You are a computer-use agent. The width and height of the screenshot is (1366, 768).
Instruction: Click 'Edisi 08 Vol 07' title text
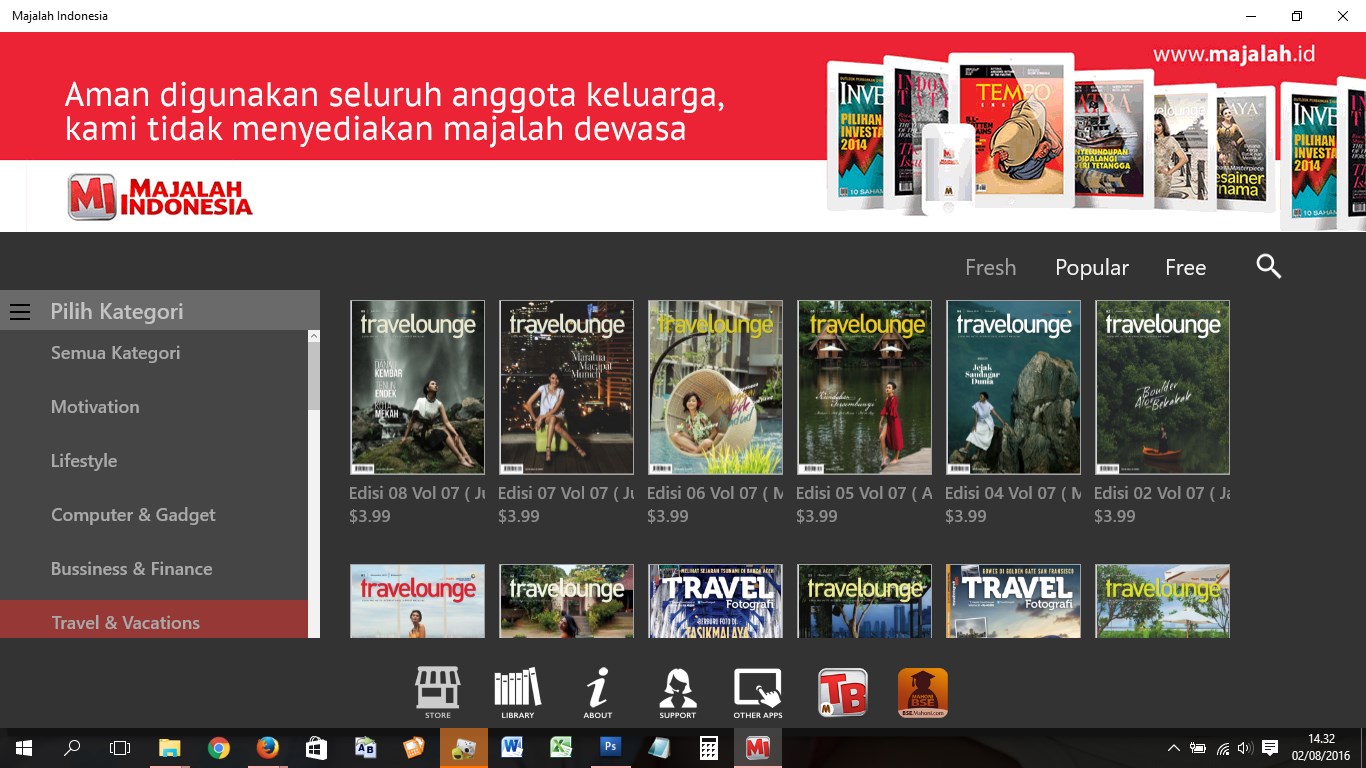tap(417, 493)
